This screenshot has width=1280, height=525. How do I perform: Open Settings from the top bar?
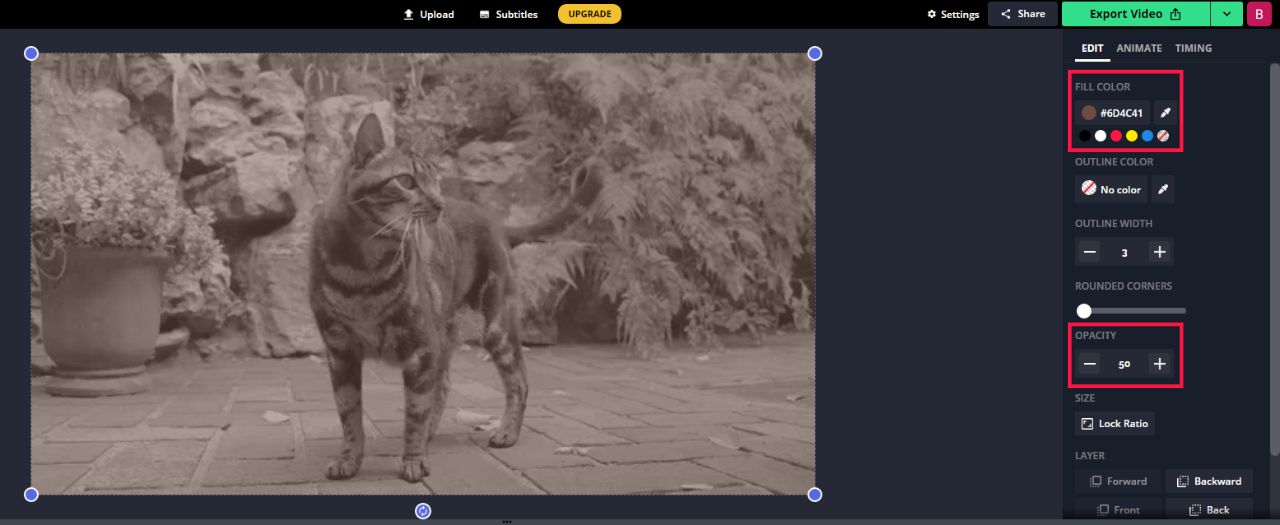(x=953, y=14)
